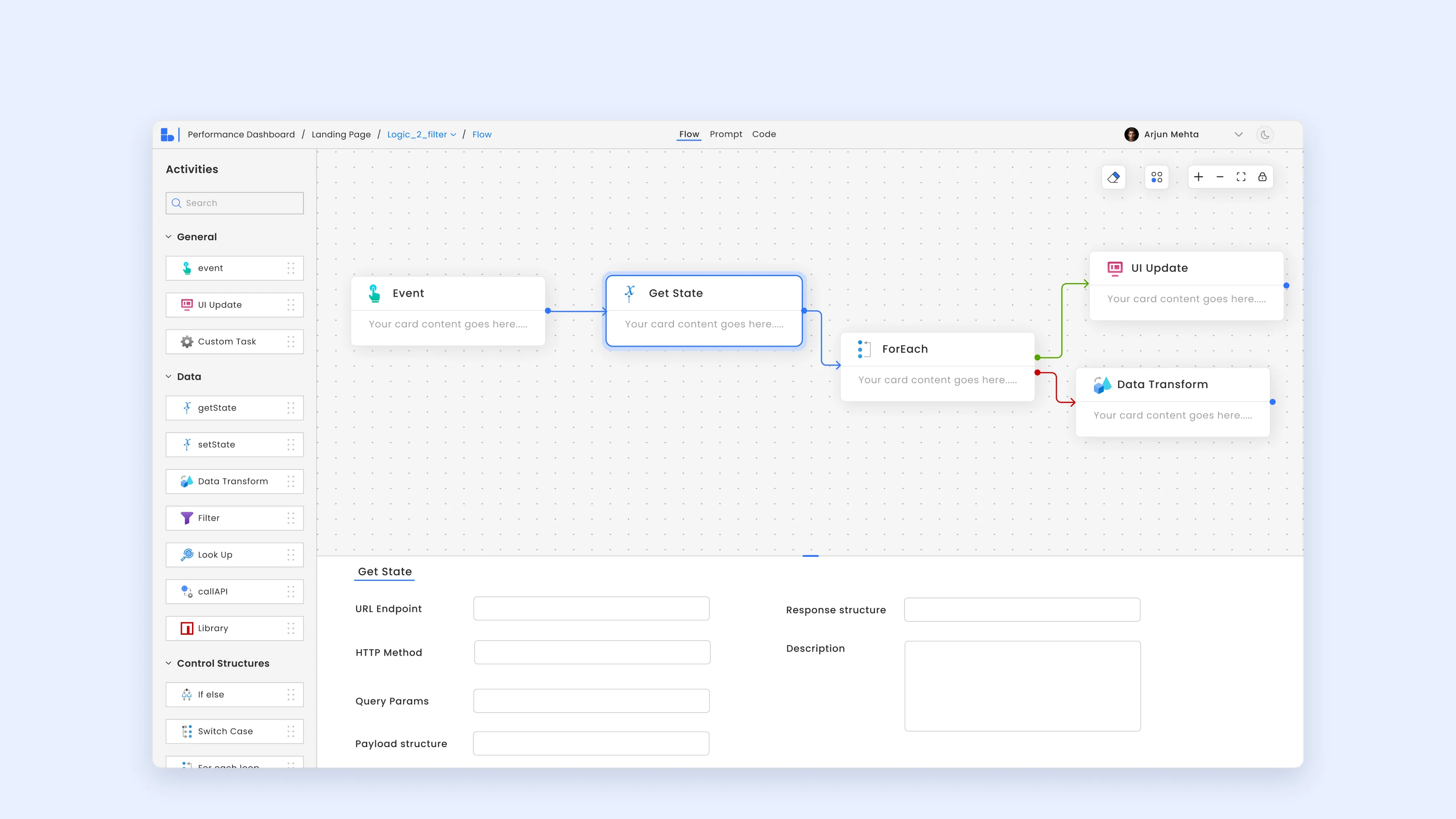Click the drag handle on Library item
This screenshot has height=819, width=1456.
pyautogui.click(x=291, y=628)
